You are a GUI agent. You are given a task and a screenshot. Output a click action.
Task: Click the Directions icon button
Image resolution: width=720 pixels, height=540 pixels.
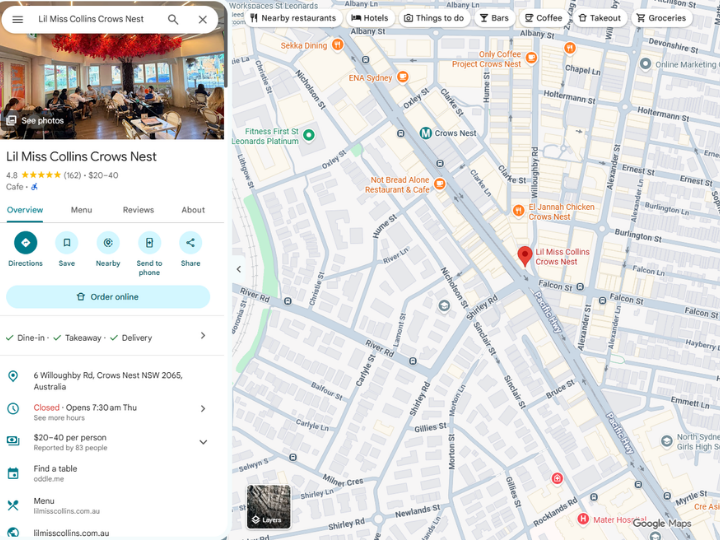coord(25,242)
